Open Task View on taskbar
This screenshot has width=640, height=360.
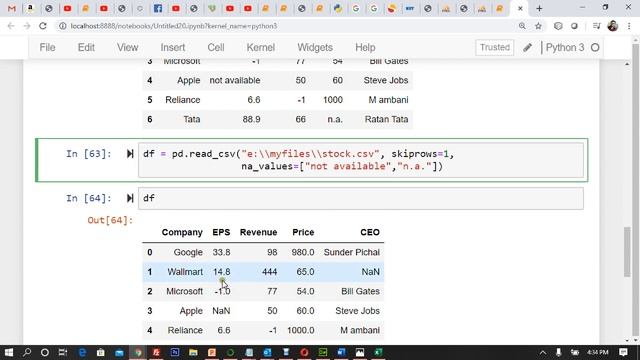coord(63,352)
